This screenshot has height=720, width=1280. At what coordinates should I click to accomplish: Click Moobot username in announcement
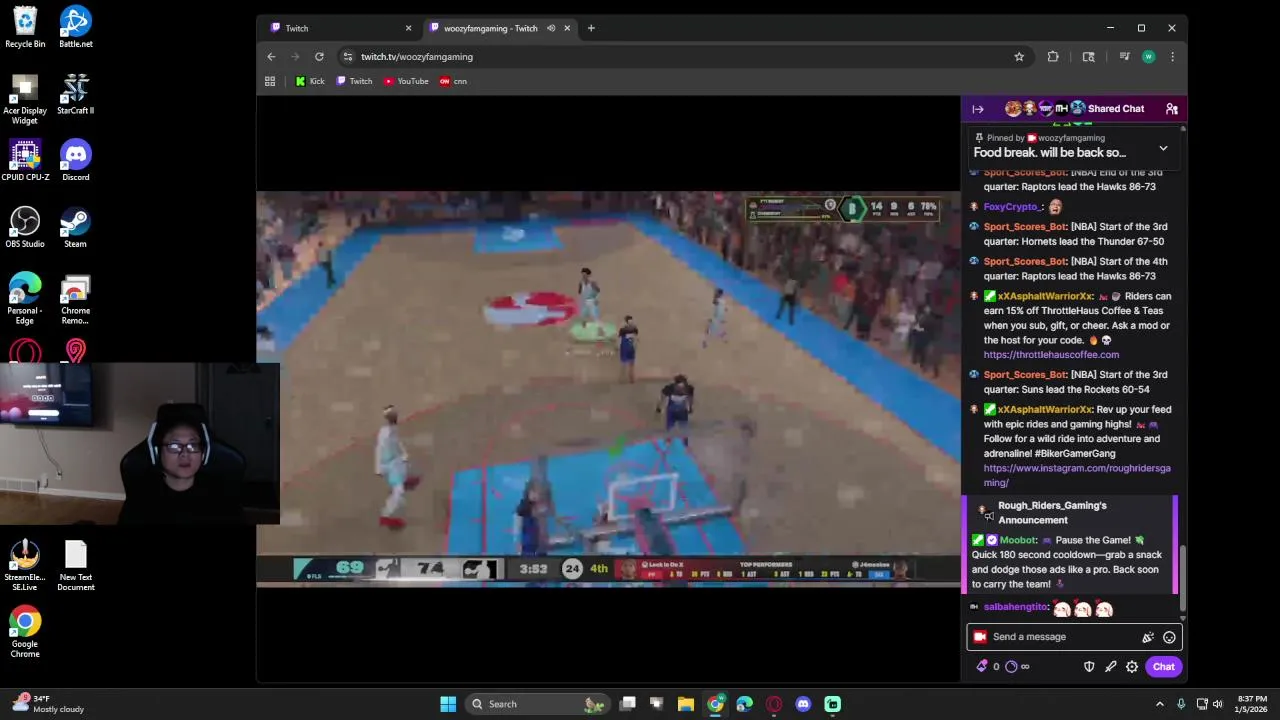pos(1018,540)
